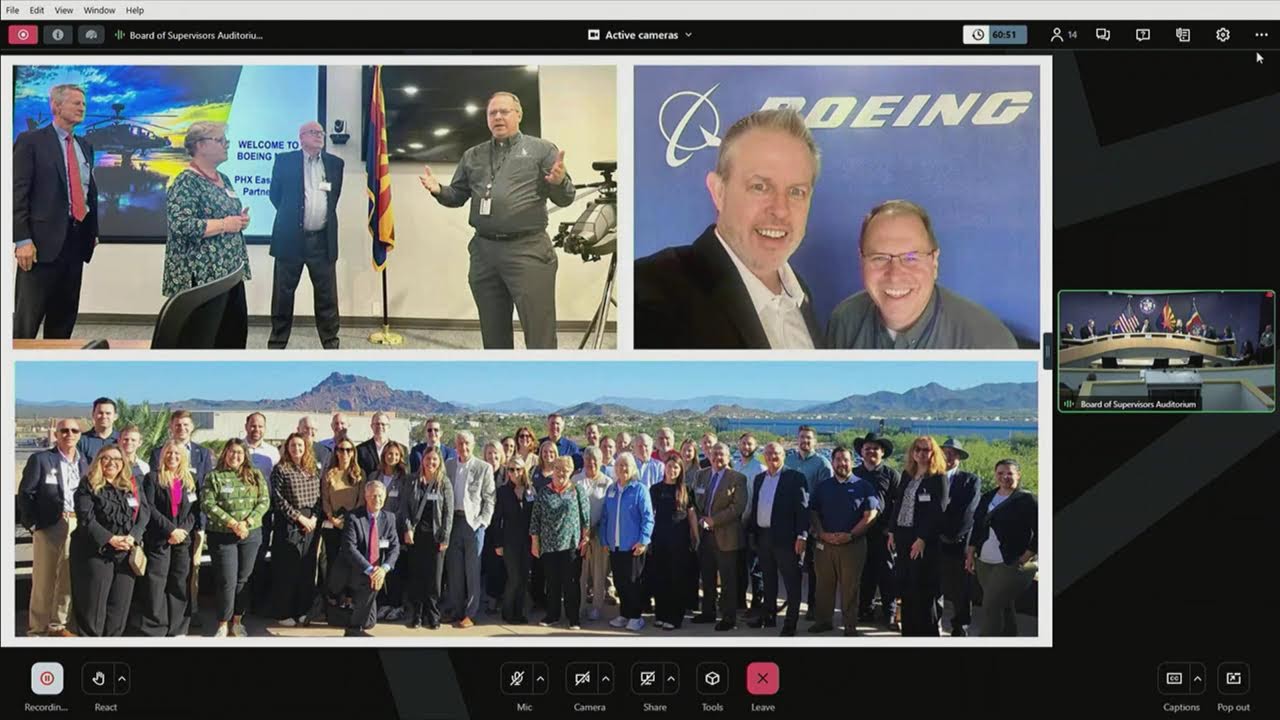The width and height of the screenshot is (1280, 720).
Task: Click the shared Boeing photo collage content
Action: (x=526, y=351)
